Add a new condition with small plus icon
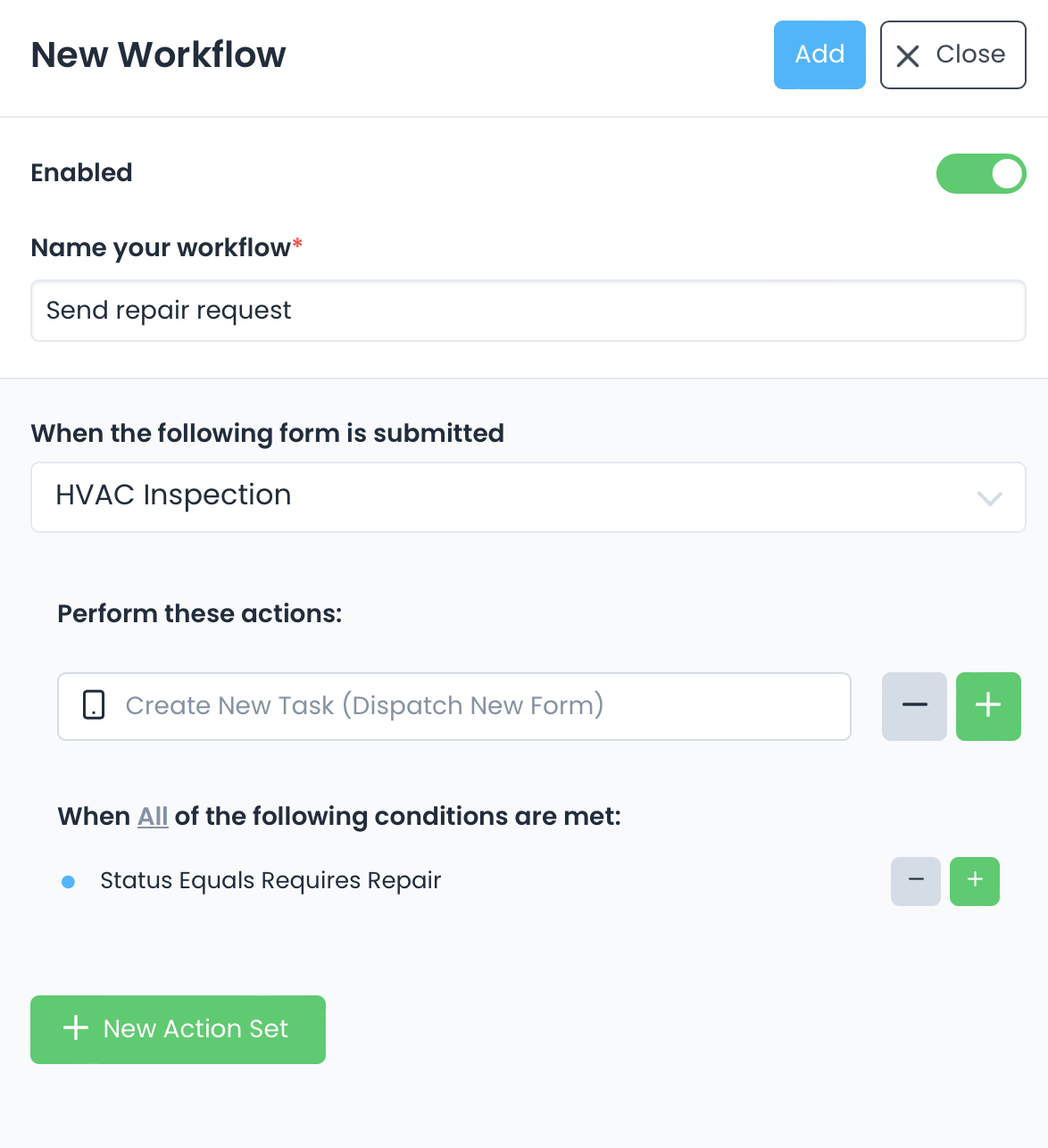Image resolution: width=1048 pixels, height=1148 pixels. point(975,881)
